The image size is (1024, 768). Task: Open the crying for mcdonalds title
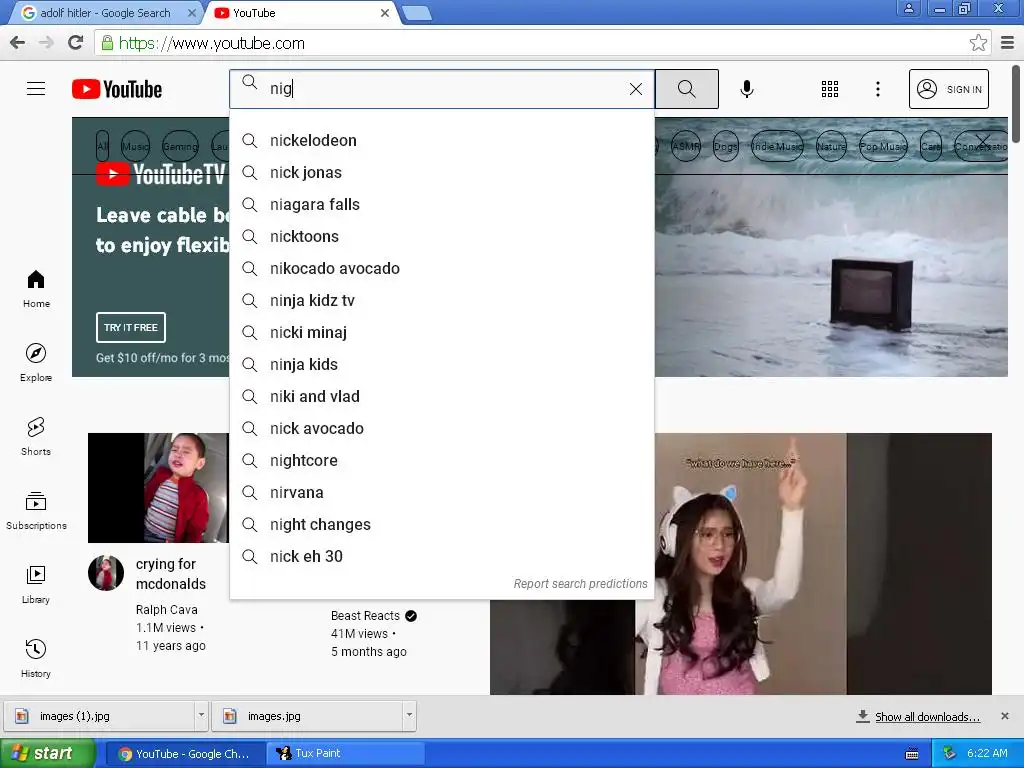tap(170, 574)
